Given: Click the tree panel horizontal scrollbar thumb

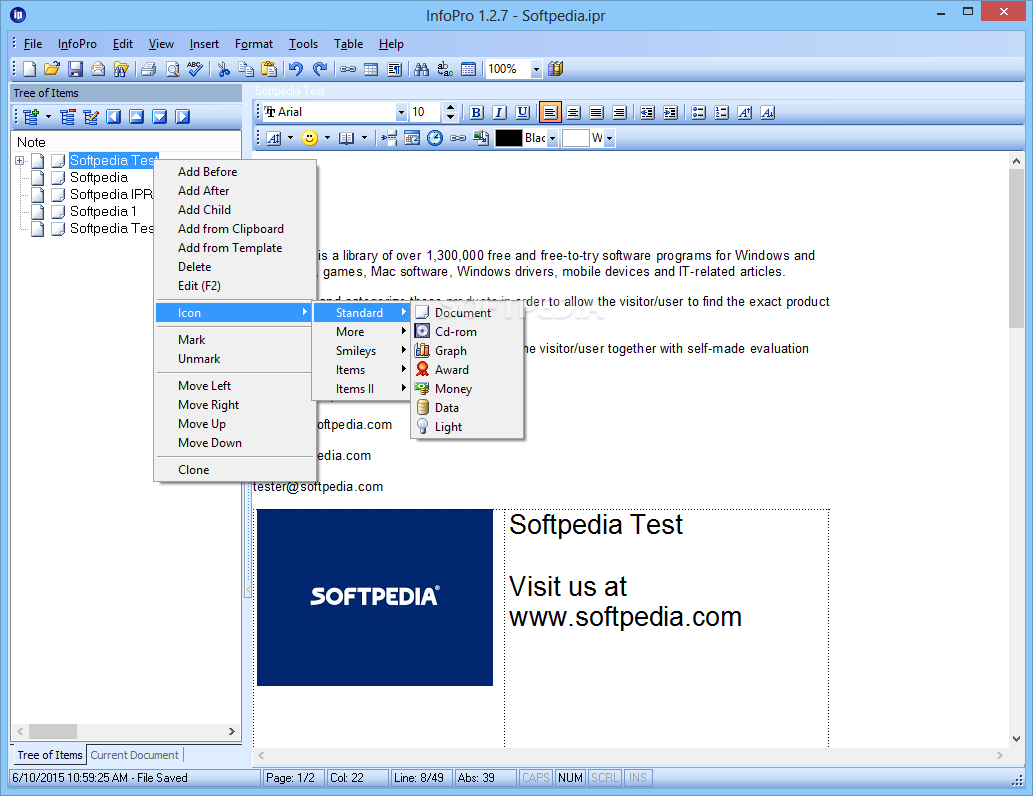Looking at the screenshot, I should click(x=53, y=731).
